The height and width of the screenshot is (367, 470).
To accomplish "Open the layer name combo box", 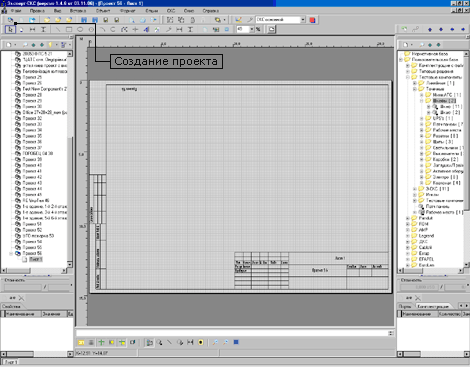I will [x=280, y=20].
